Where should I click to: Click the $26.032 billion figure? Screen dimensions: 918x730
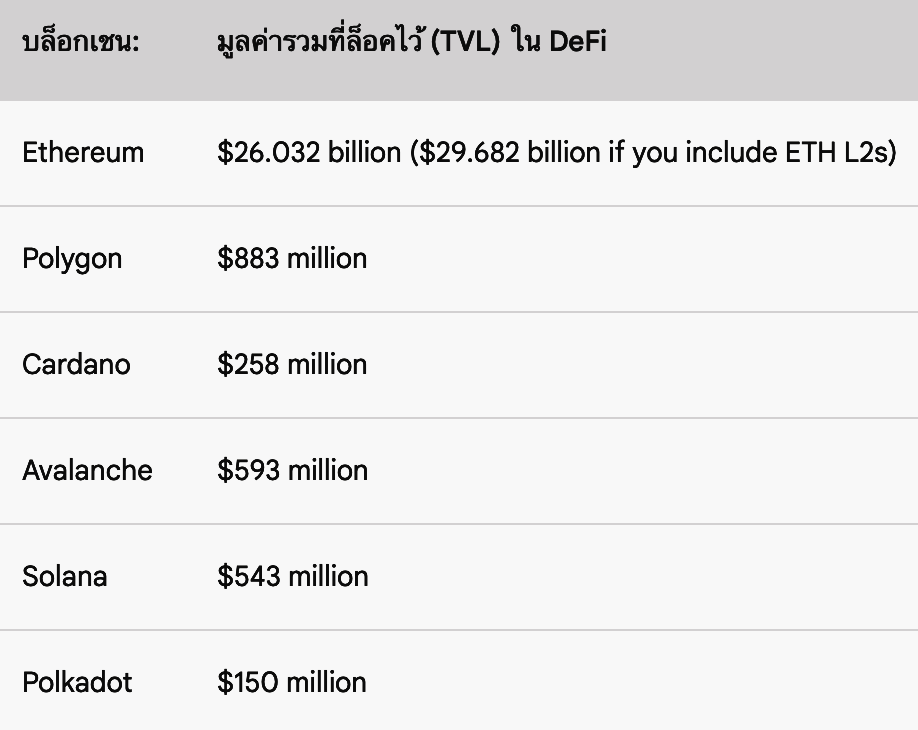[309, 153]
